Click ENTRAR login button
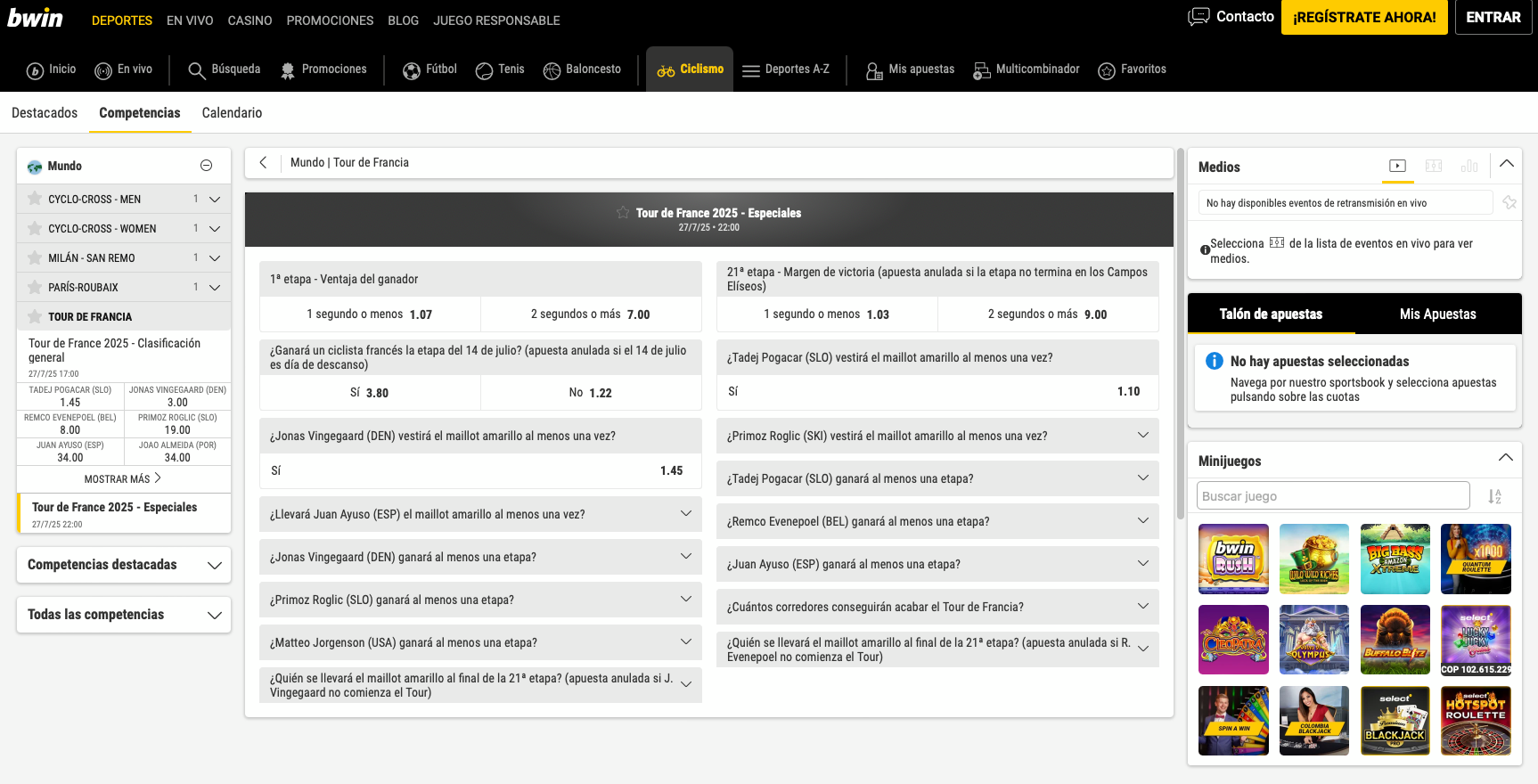1538x784 pixels. [x=1493, y=17]
